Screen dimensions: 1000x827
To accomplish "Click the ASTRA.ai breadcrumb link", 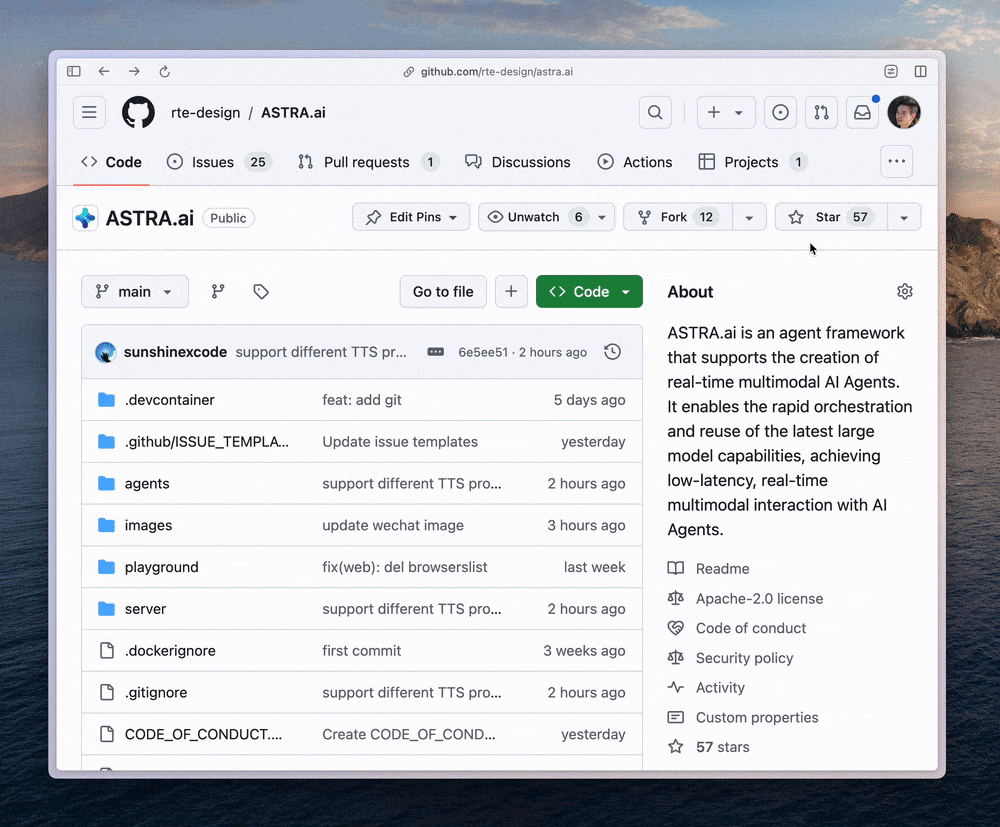I will tap(293, 113).
